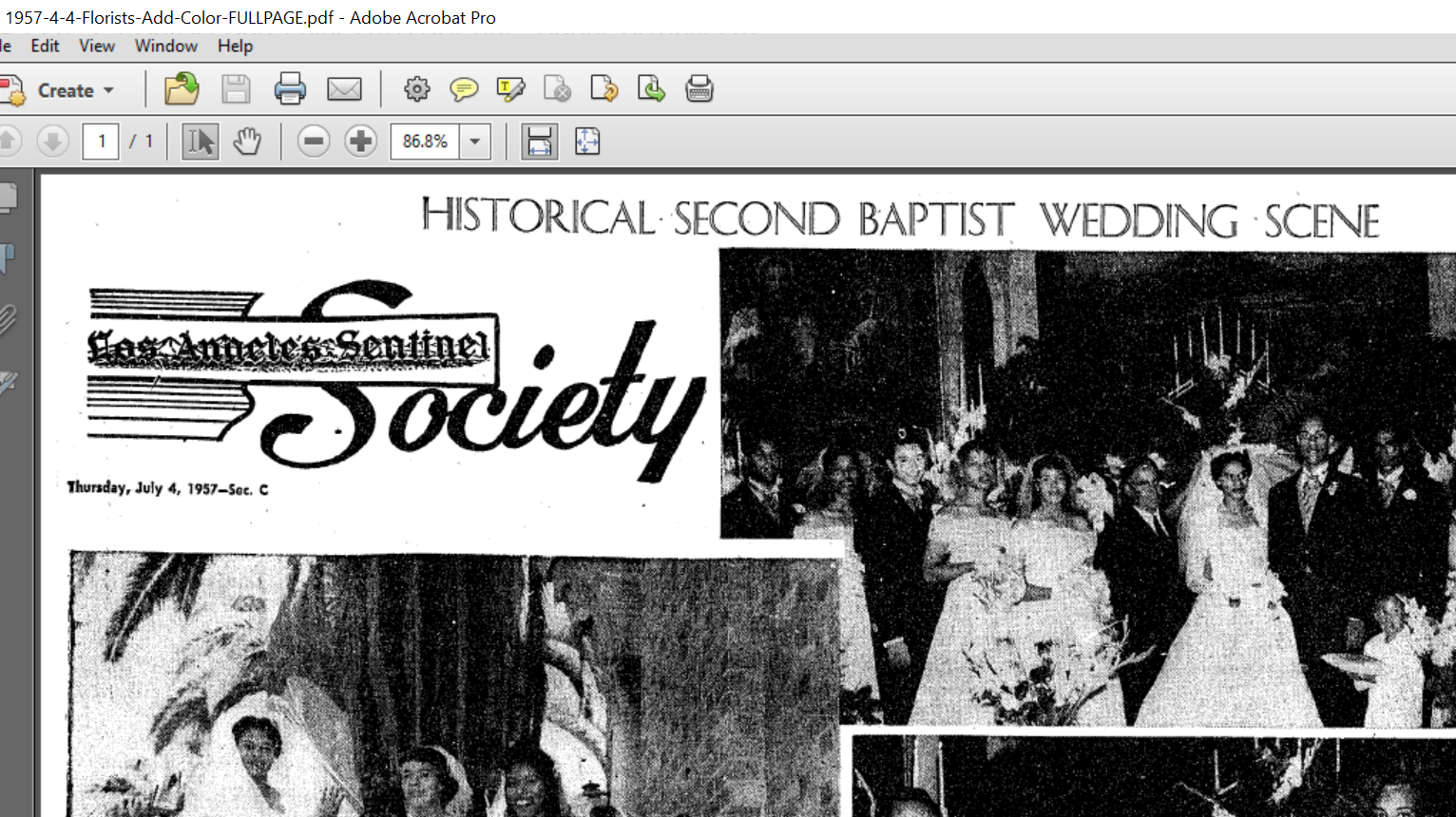Select the highlight text tool

pyautogui.click(x=510, y=89)
